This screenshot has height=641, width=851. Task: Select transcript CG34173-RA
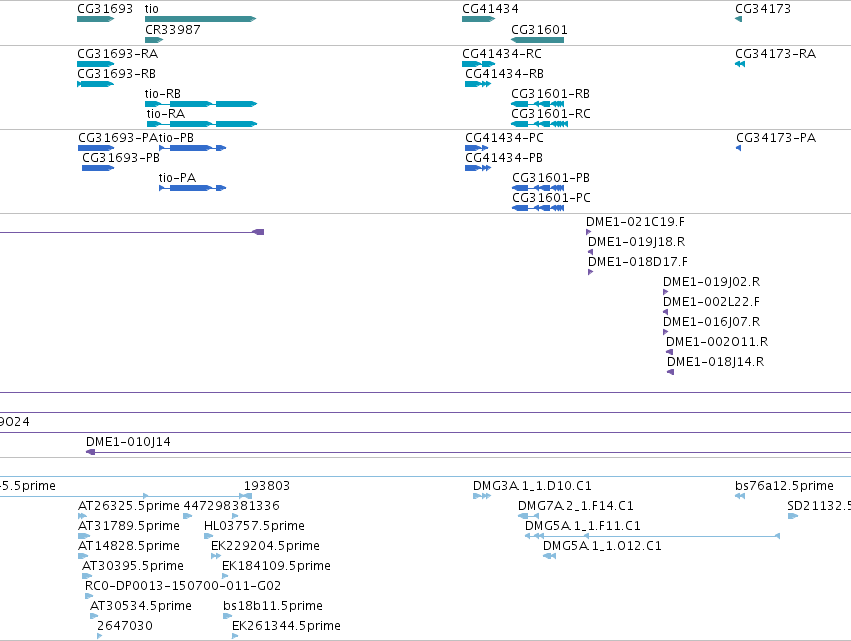[775, 54]
